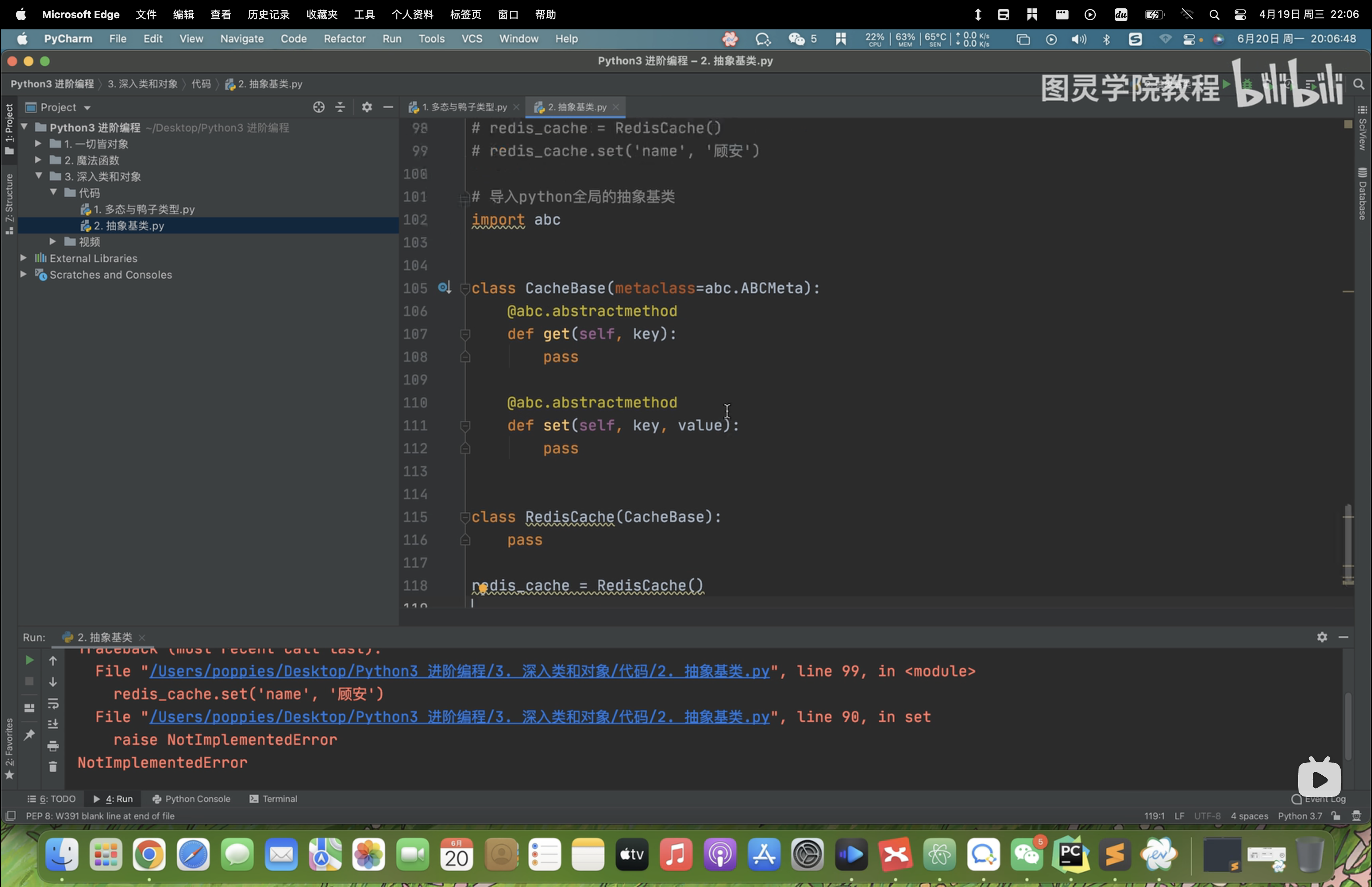Click the locate current file target icon
The width and height of the screenshot is (1372, 887).
tap(318, 107)
